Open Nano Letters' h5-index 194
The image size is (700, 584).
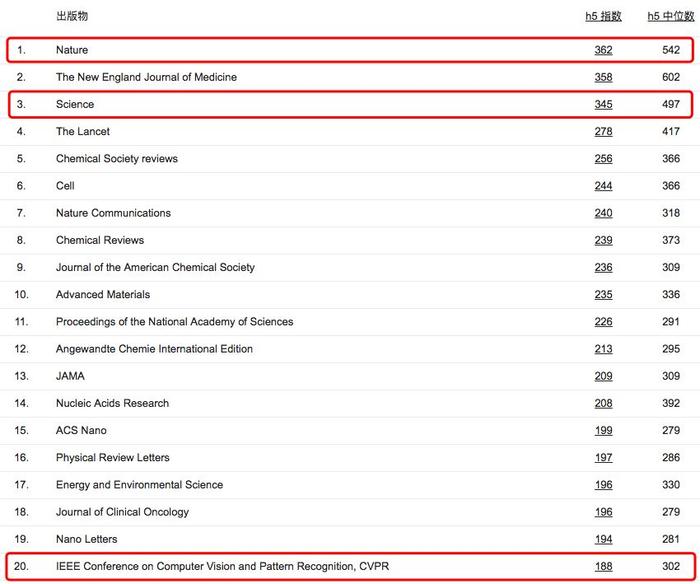pos(603,539)
